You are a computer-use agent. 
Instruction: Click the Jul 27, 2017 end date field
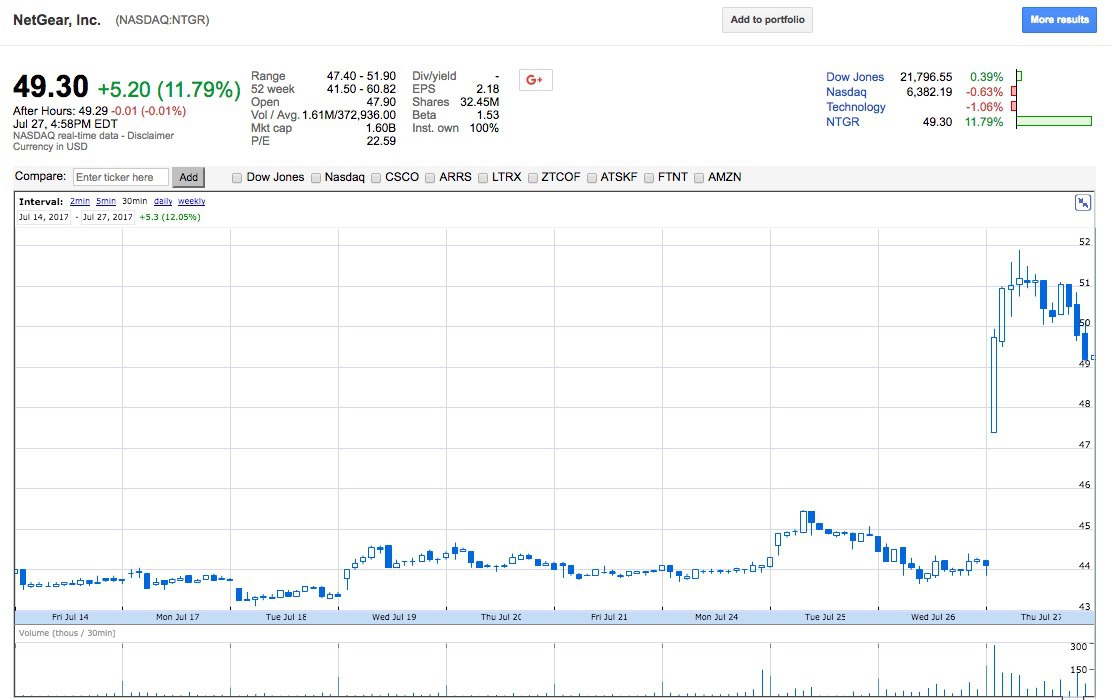click(107, 217)
